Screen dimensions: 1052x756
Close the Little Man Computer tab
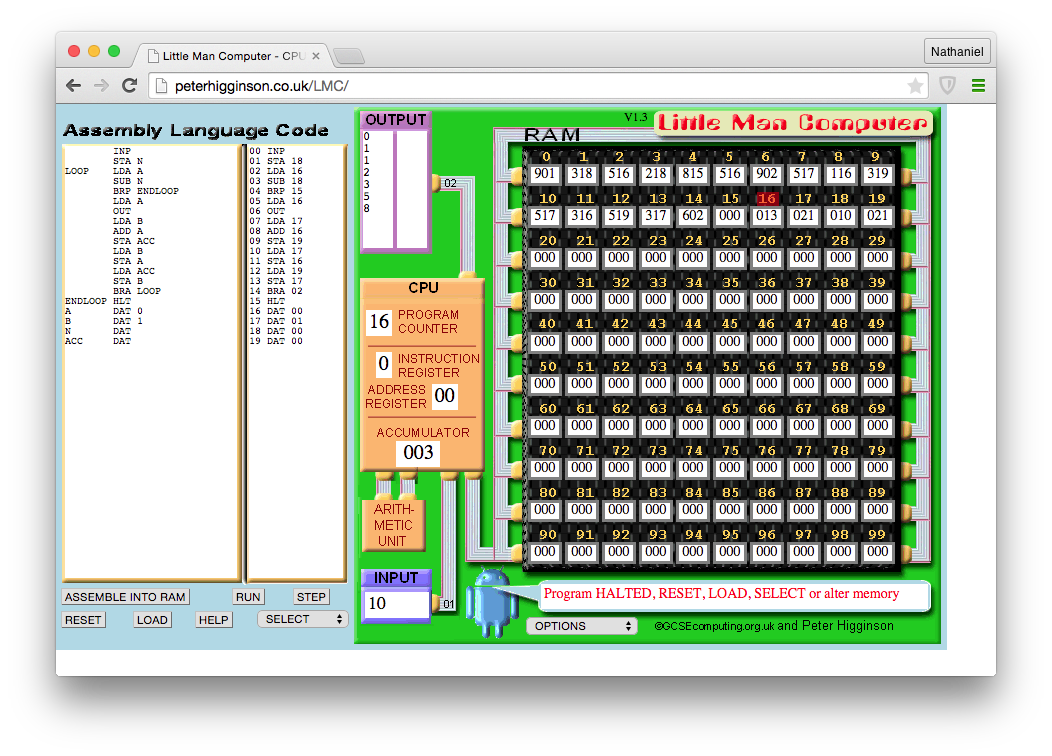tap(316, 57)
